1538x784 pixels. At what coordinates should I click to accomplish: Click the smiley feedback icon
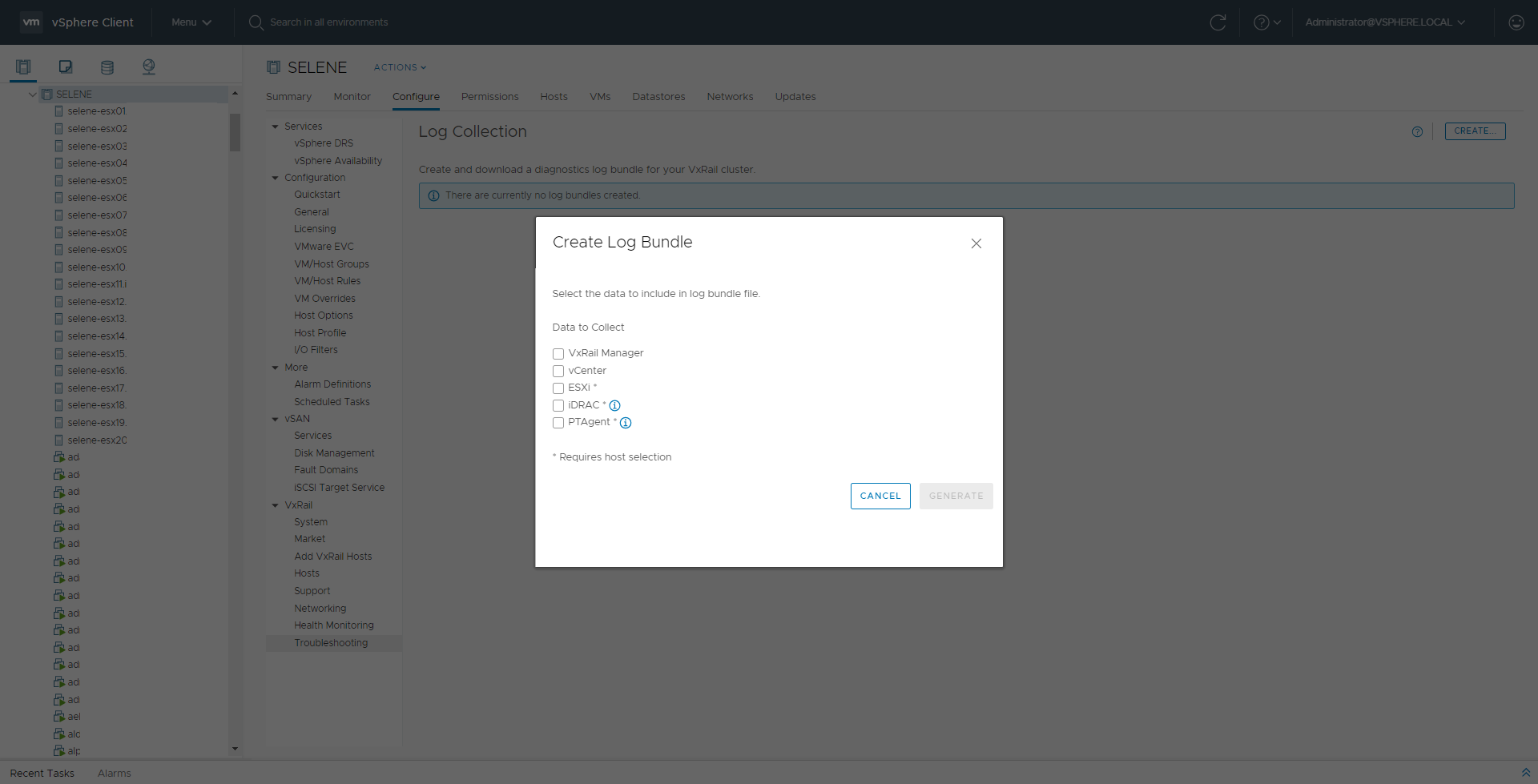tap(1516, 22)
